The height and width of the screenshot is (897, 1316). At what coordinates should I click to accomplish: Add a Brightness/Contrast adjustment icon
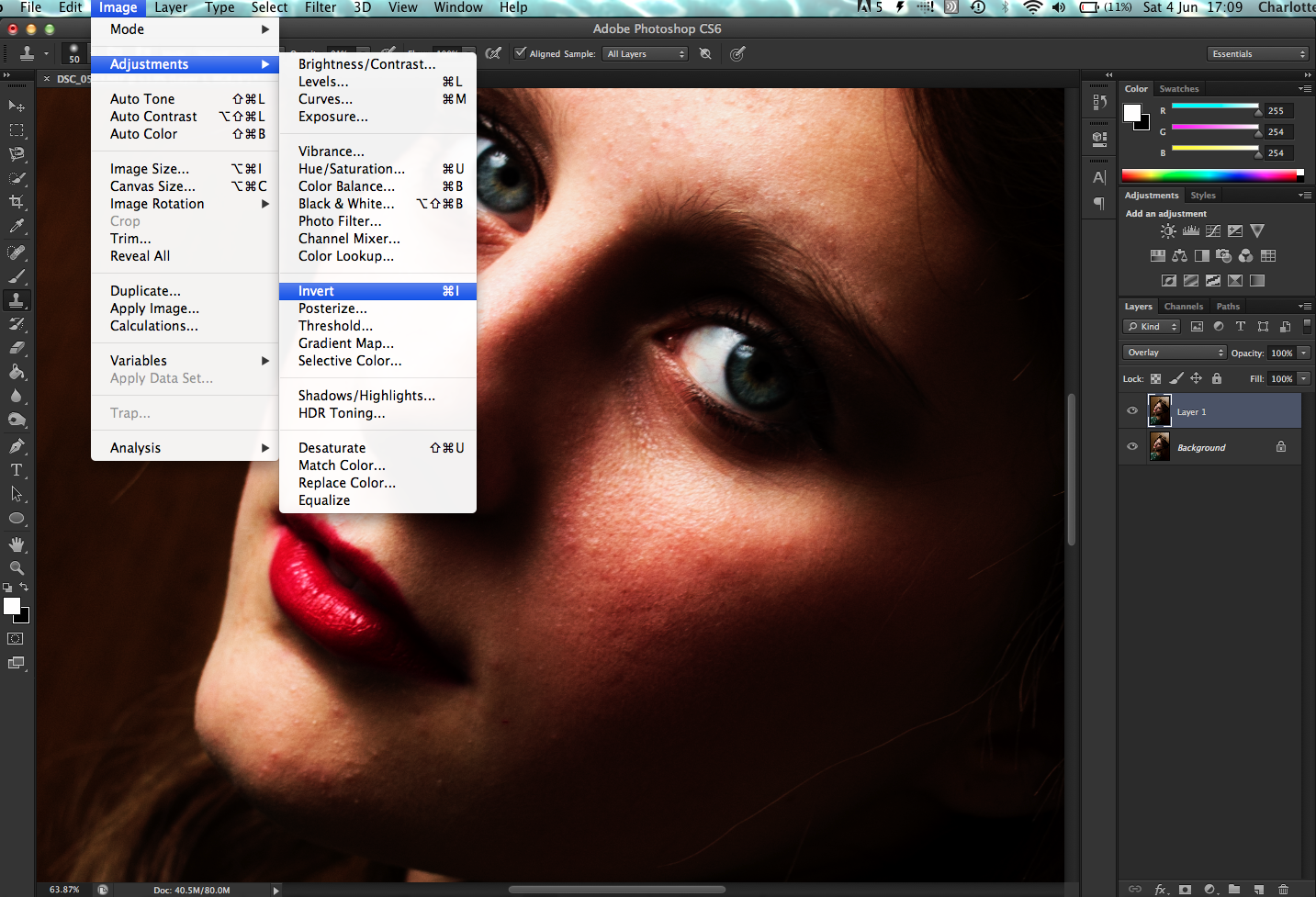1168,231
